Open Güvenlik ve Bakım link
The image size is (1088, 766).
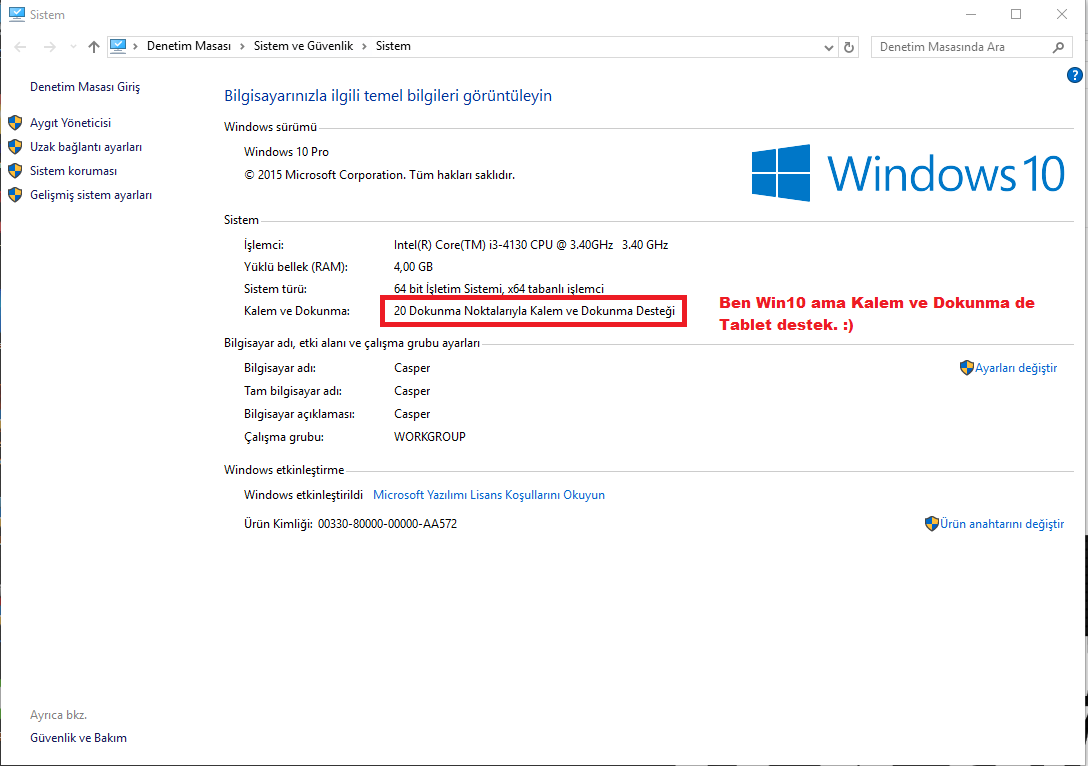point(78,738)
